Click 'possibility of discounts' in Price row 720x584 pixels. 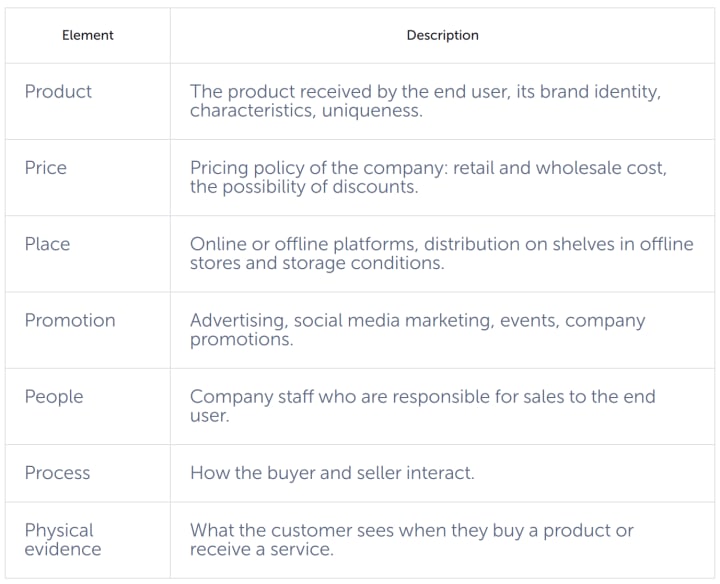320,187
